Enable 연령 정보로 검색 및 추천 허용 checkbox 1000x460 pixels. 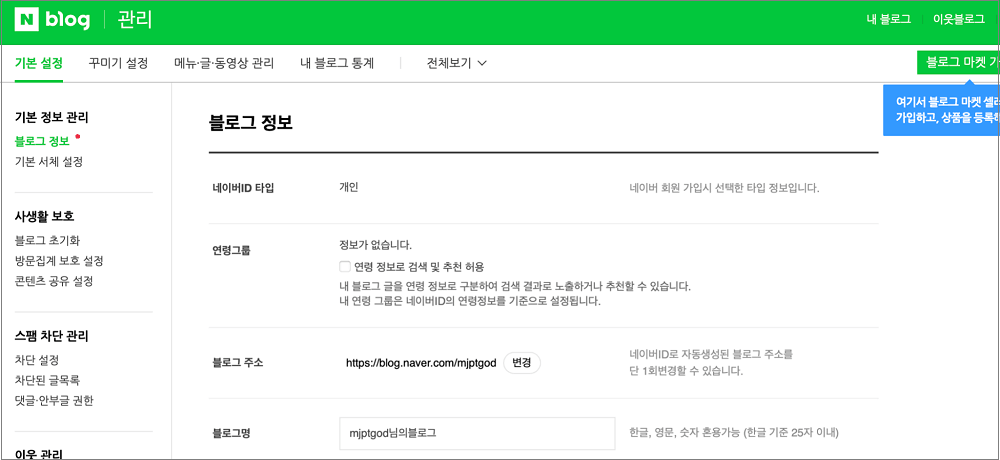pos(345,266)
